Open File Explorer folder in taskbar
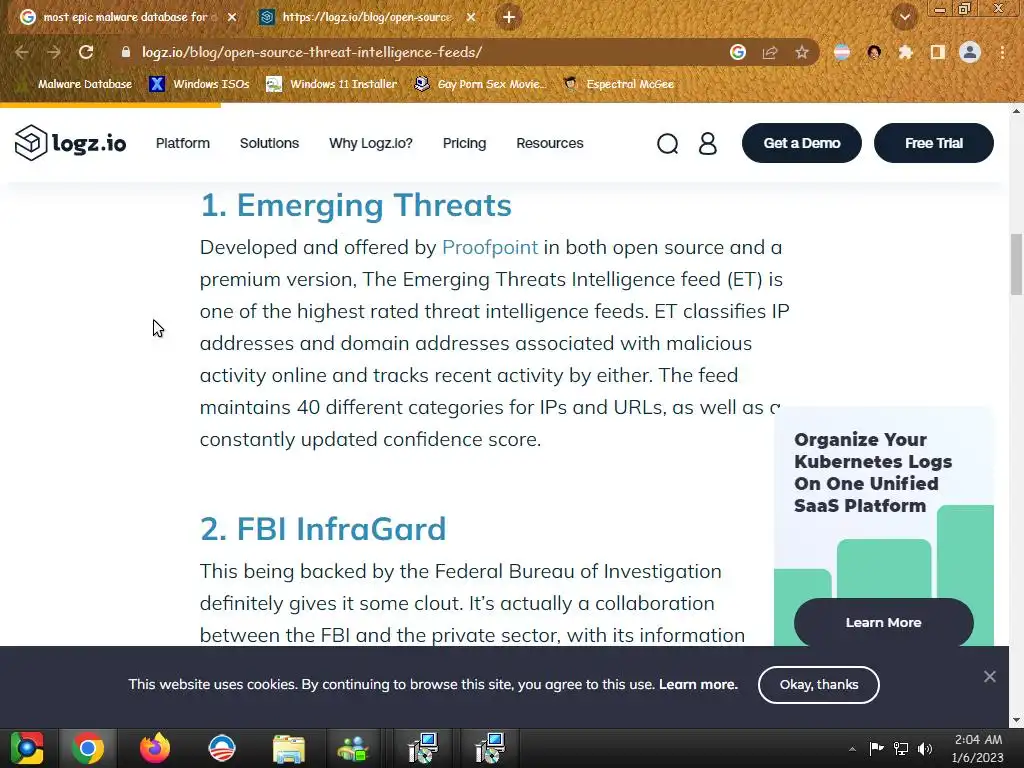The width and height of the screenshot is (1024, 768). tap(289, 748)
